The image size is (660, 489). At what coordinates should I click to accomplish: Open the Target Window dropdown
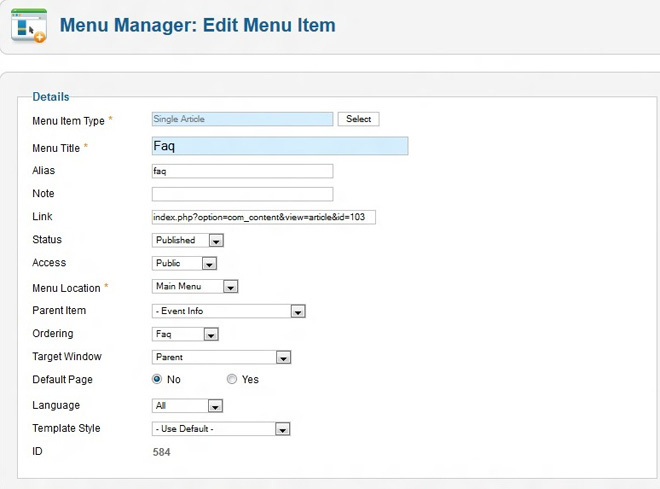[x=221, y=357]
